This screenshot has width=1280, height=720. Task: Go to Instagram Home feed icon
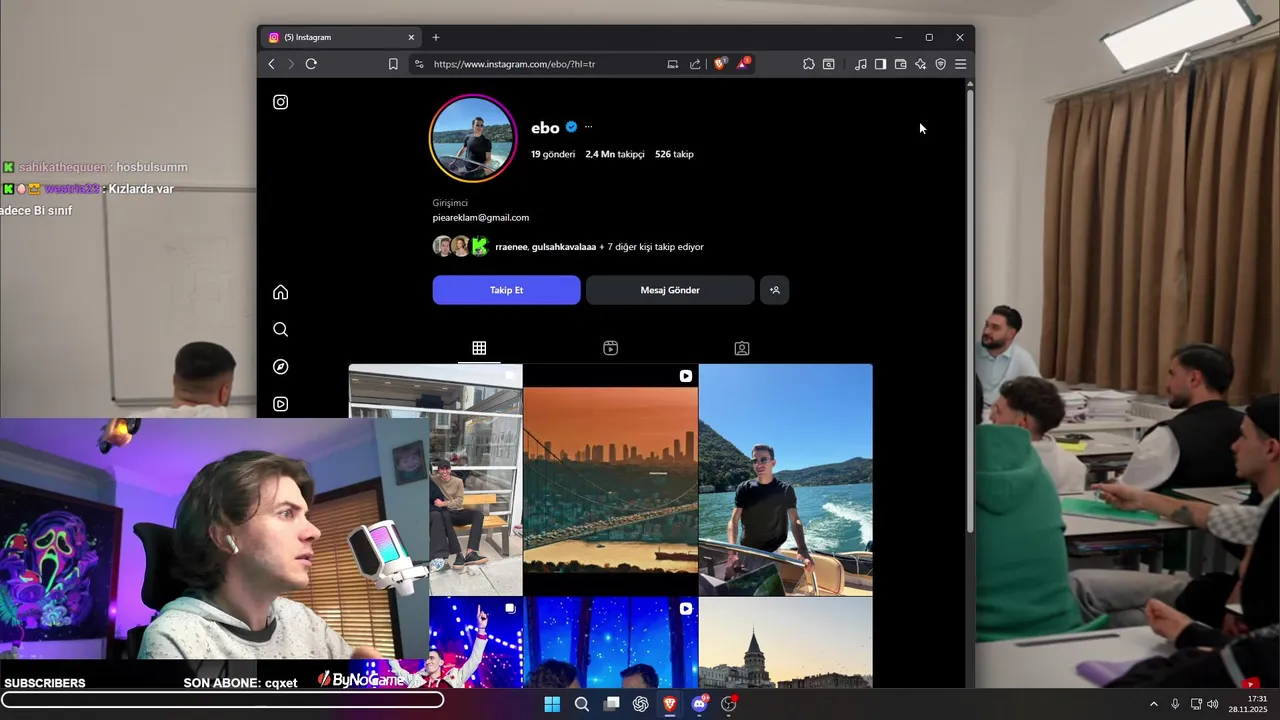point(281,292)
